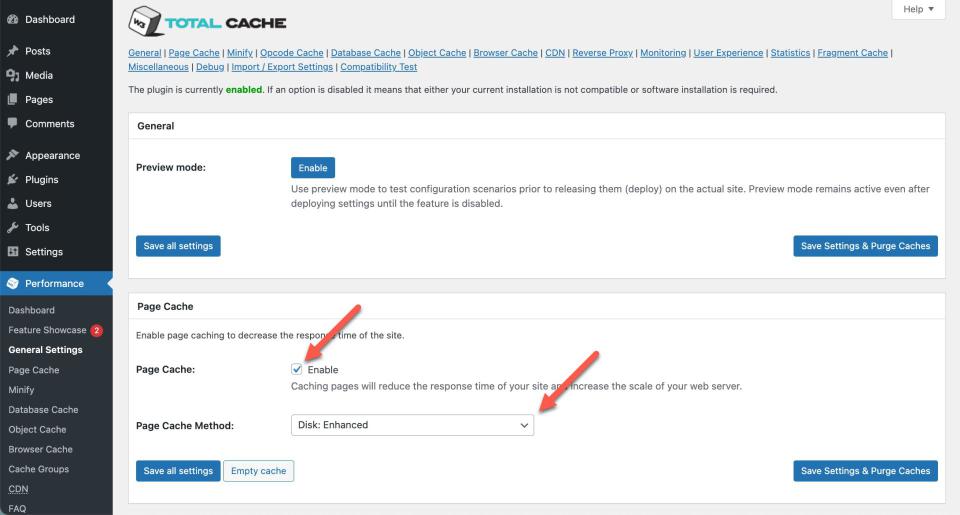
Task: Click the Empty cache button
Action: click(x=258, y=471)
